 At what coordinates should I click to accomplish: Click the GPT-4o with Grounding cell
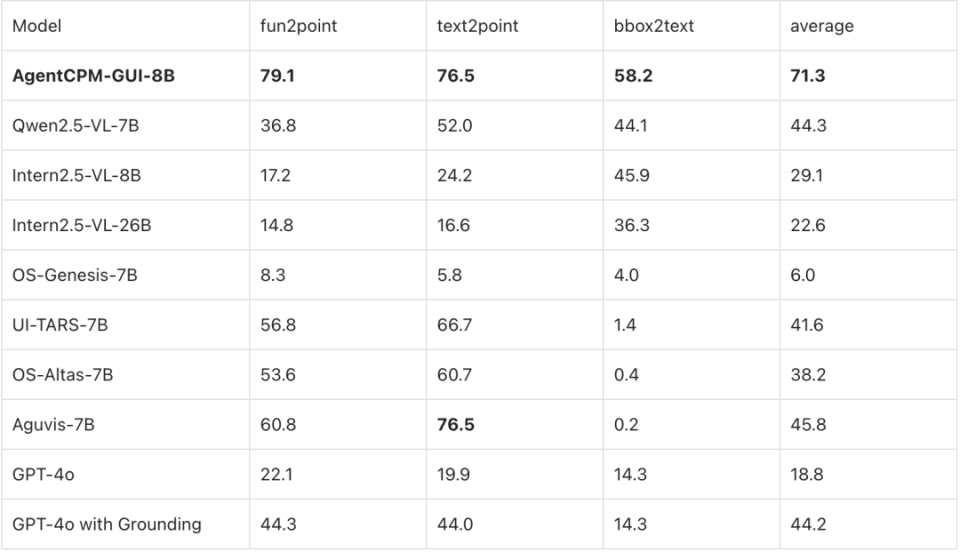tap(106, 524)
